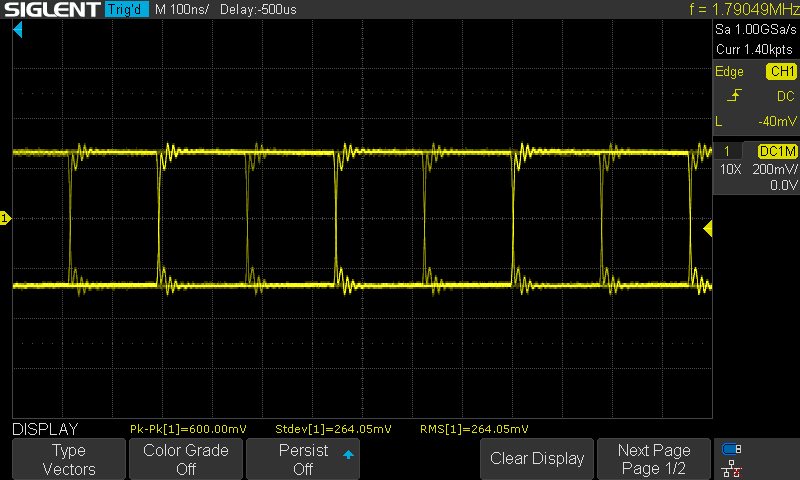Click the rising edge trigger slope icon
This screenshot has width=800, height=480.
(x=736, y=96)
